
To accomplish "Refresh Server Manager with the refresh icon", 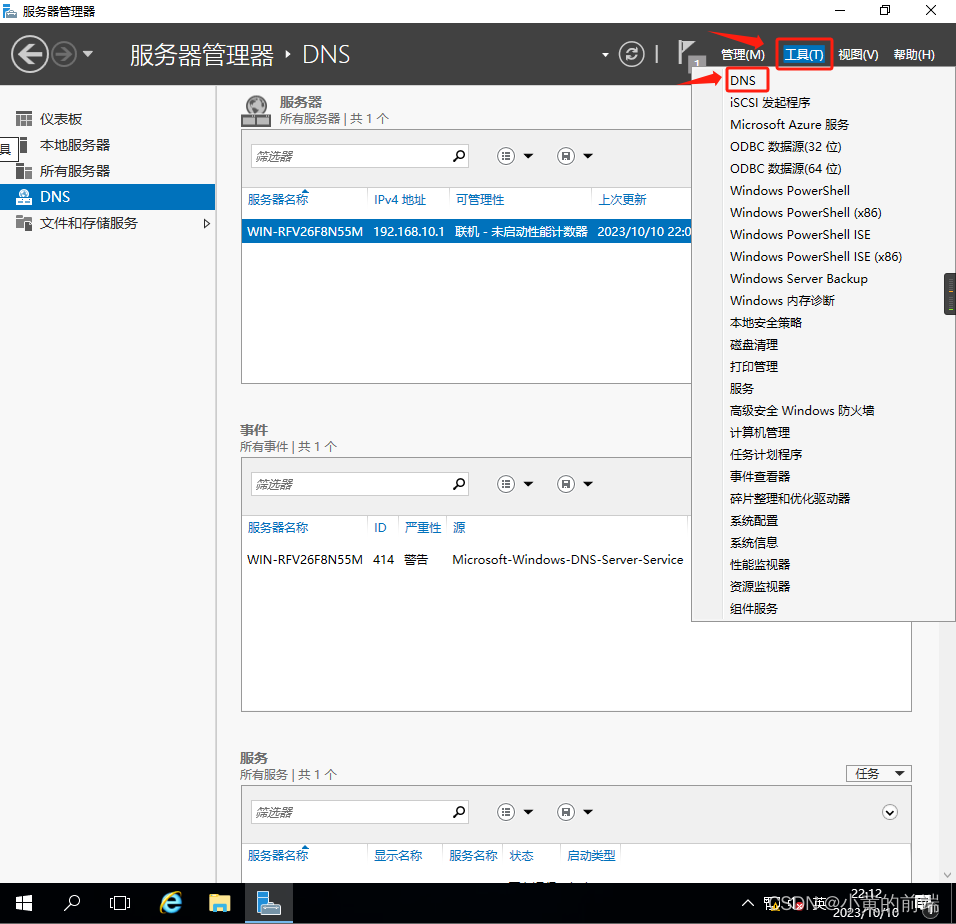I will [631, 54].
